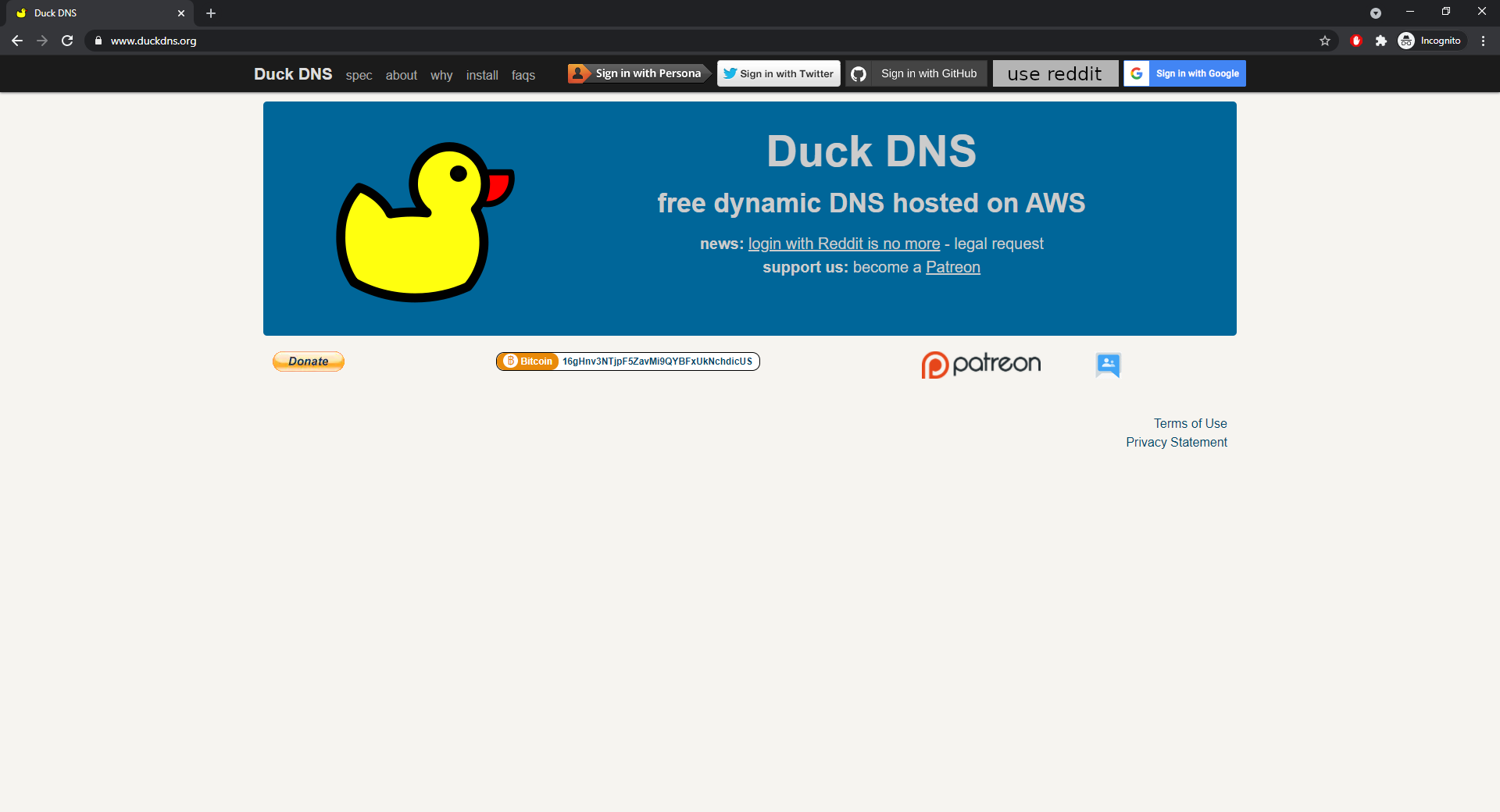Image resolution: width=1500 pixels, height=812 pixels.
Task: Click the orange Bitcoin icon on the address pill
Action: (x=511, y=361)
